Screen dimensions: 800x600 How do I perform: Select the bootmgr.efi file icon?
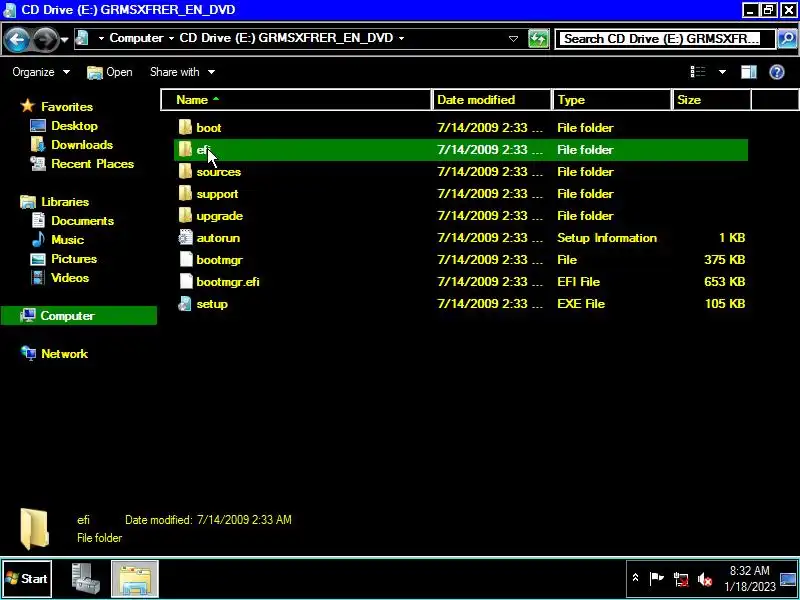pyautogui.click(x=186, y=281)
